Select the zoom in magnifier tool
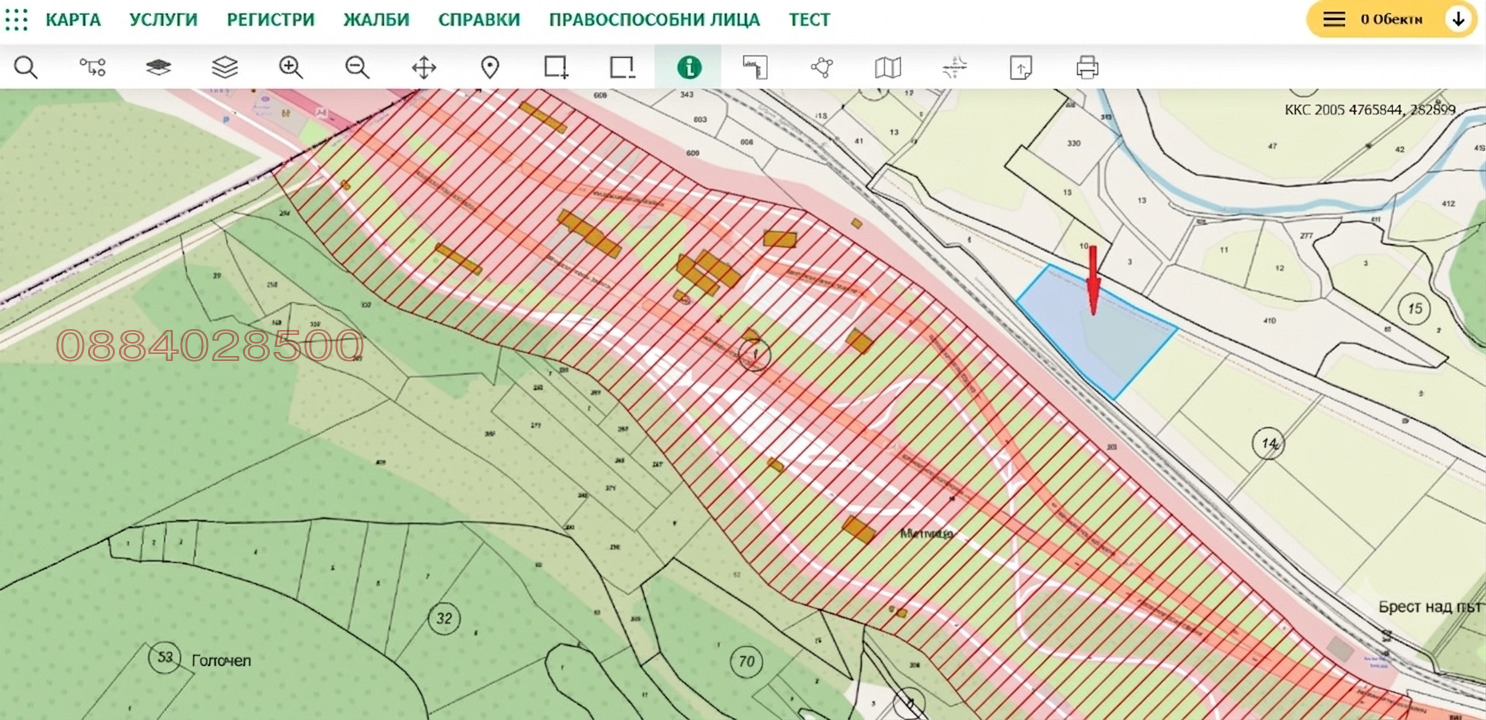Image resolution: width=1486 pixels, height=720 pixels. tap(291, 67)
